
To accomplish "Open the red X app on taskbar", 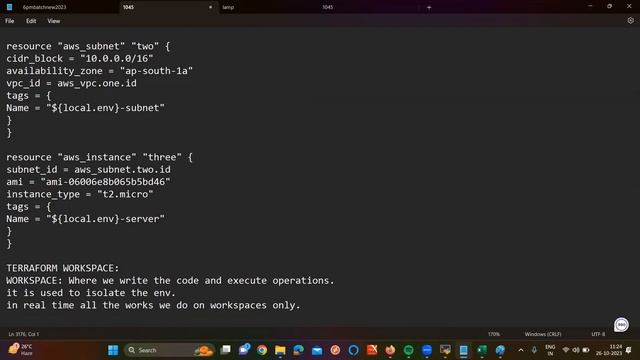I will 372,350.
